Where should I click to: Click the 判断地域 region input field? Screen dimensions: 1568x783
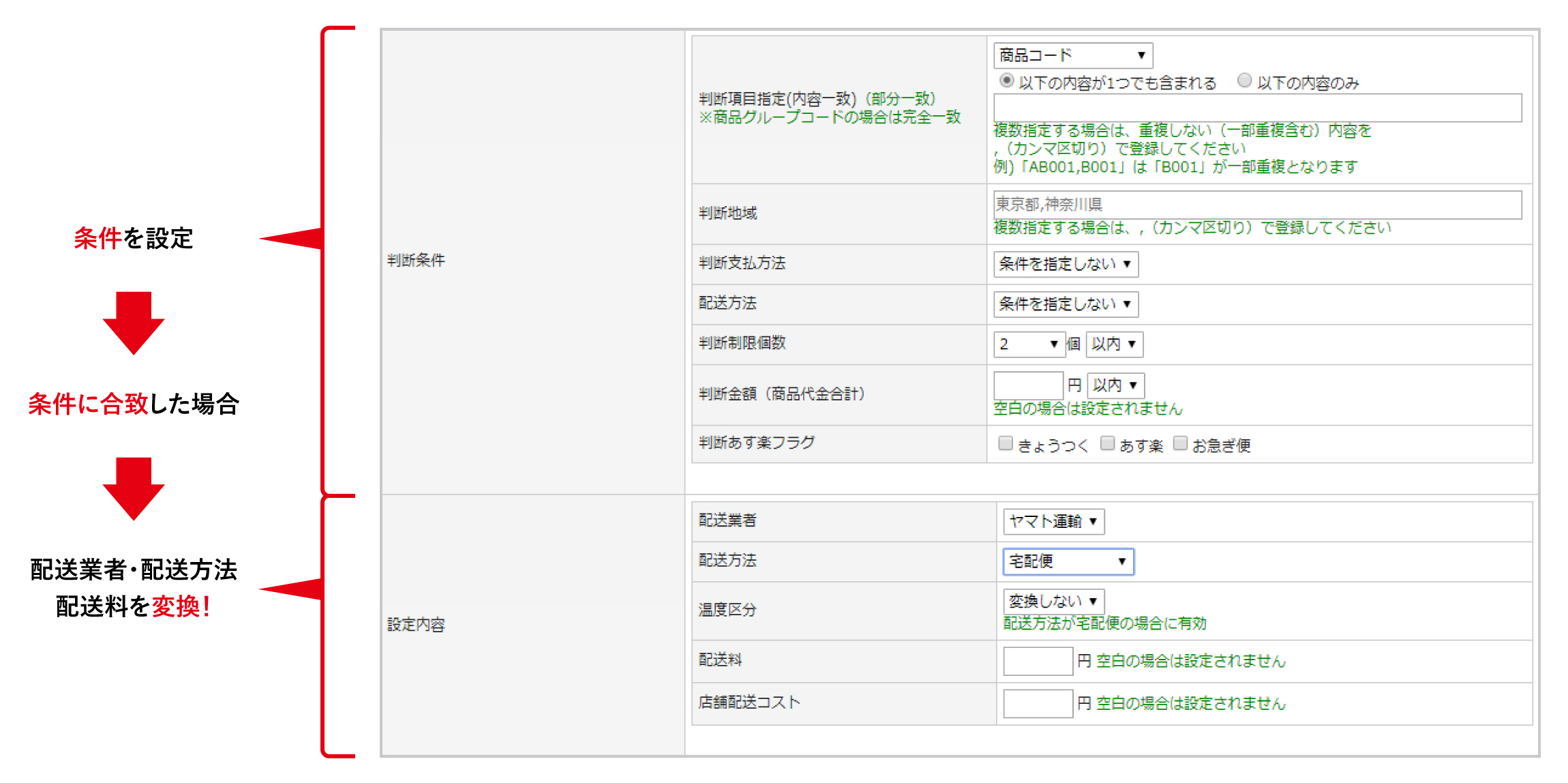point(1256,205)
